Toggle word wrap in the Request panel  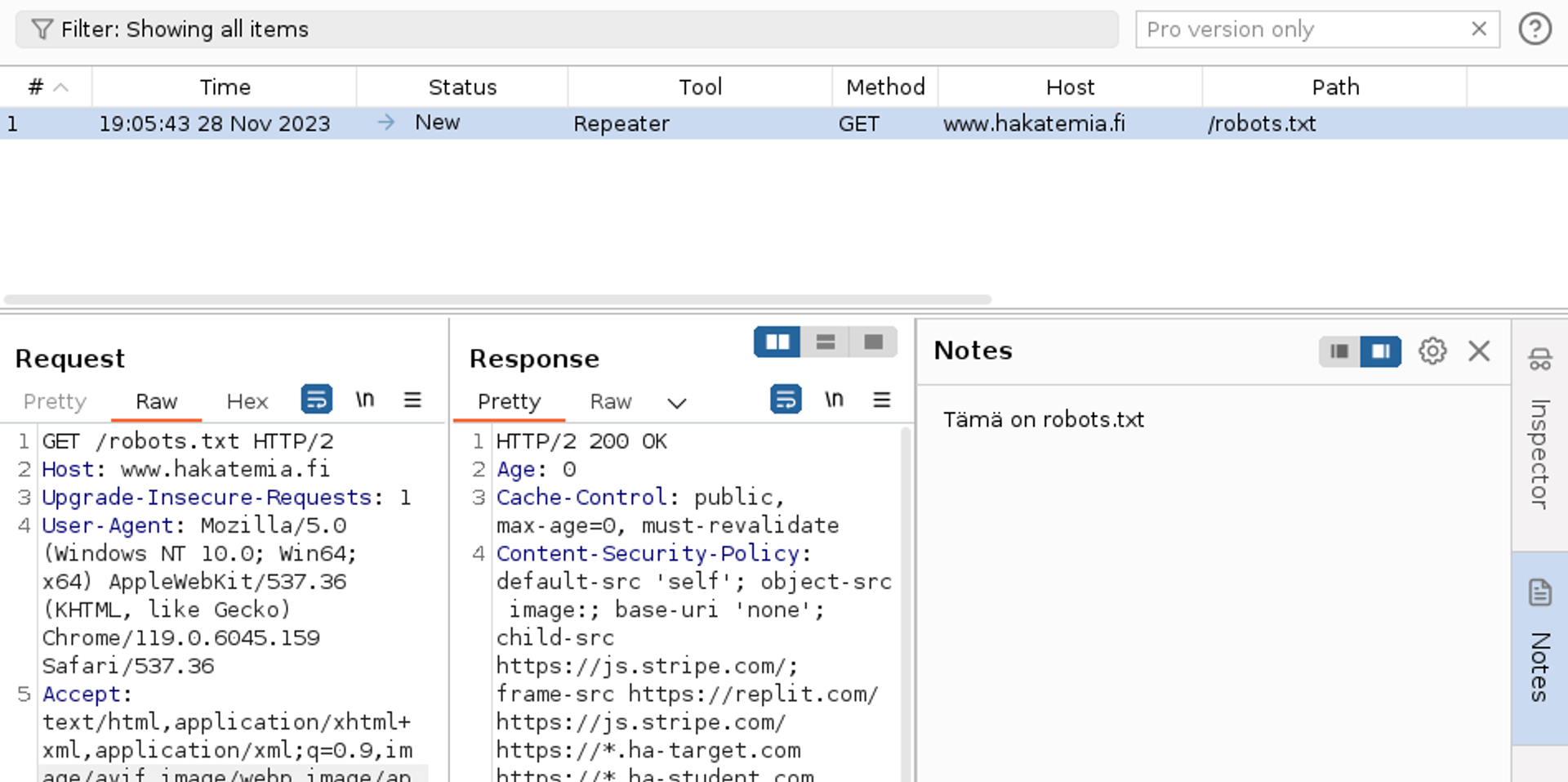click(x=317, y=400)
